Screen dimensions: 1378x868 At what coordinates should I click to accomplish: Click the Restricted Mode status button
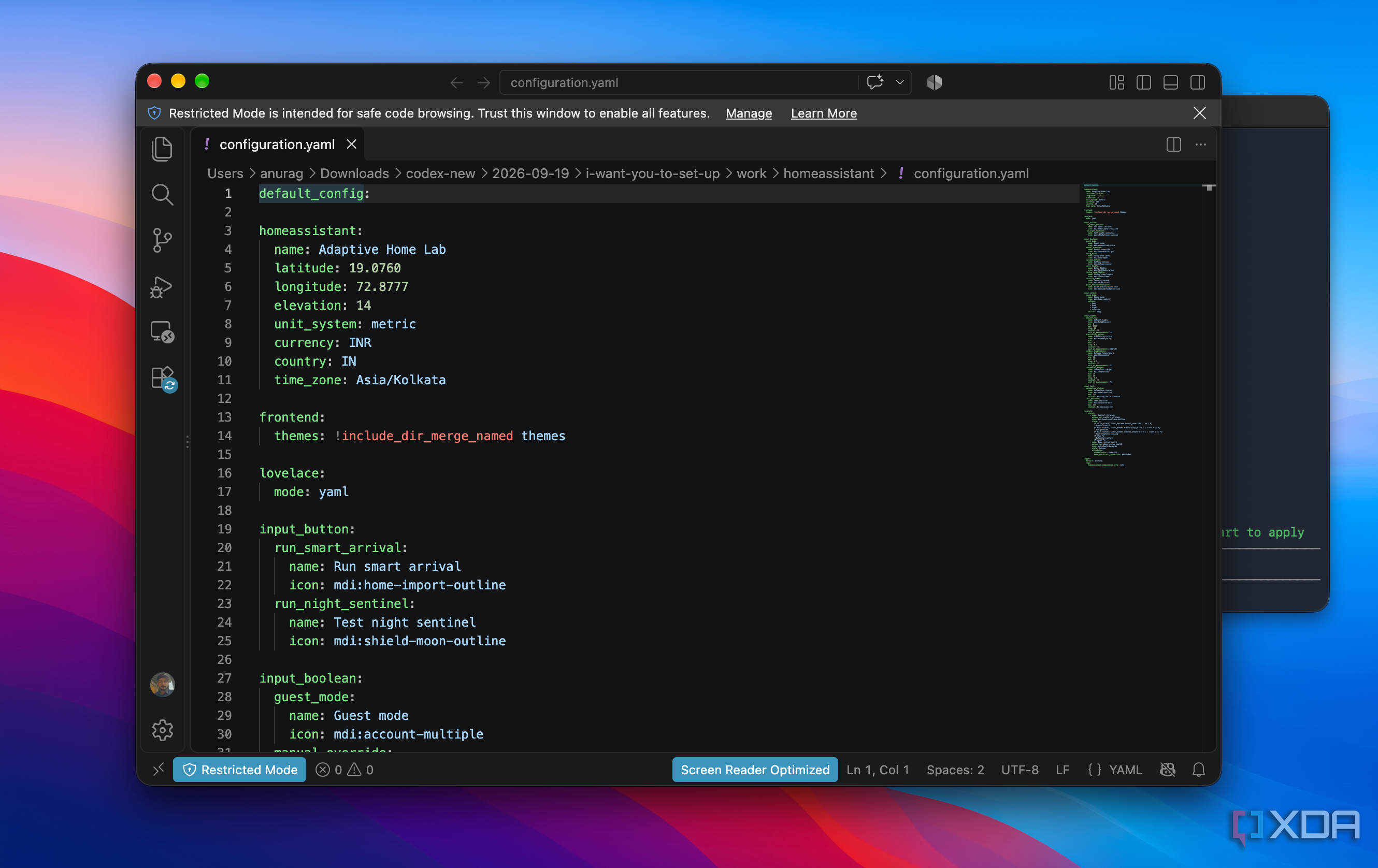click(240, 770)
